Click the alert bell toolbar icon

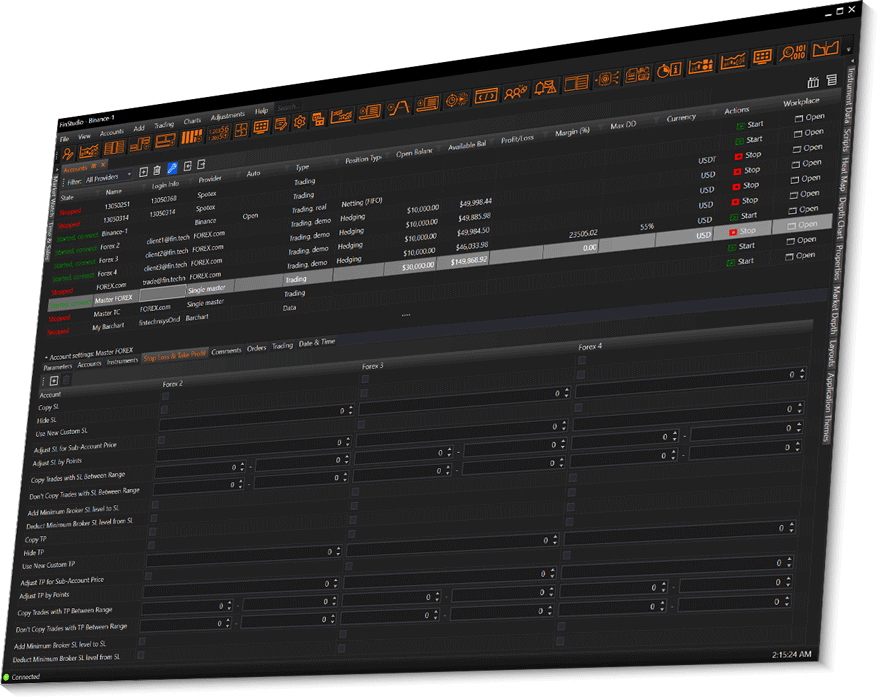(547, 88)
